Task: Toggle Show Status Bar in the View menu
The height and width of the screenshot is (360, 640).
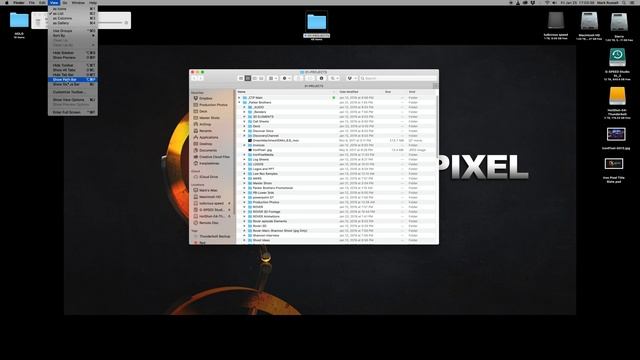Action: tap(73, 84)
